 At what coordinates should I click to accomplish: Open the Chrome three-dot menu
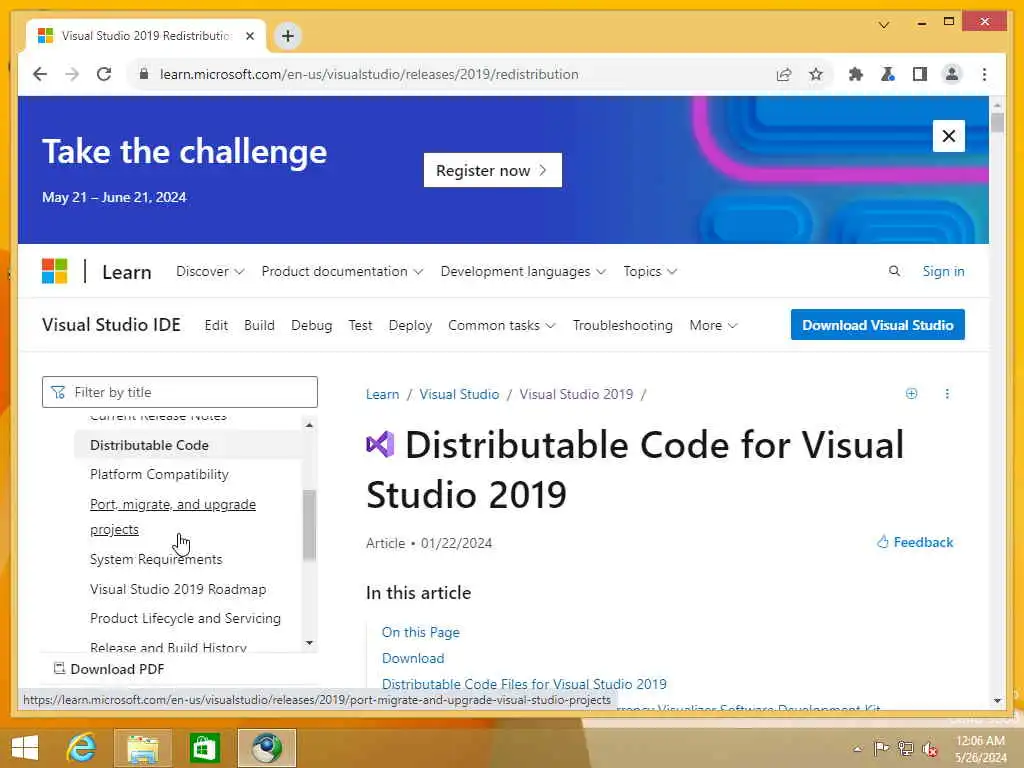984,74
